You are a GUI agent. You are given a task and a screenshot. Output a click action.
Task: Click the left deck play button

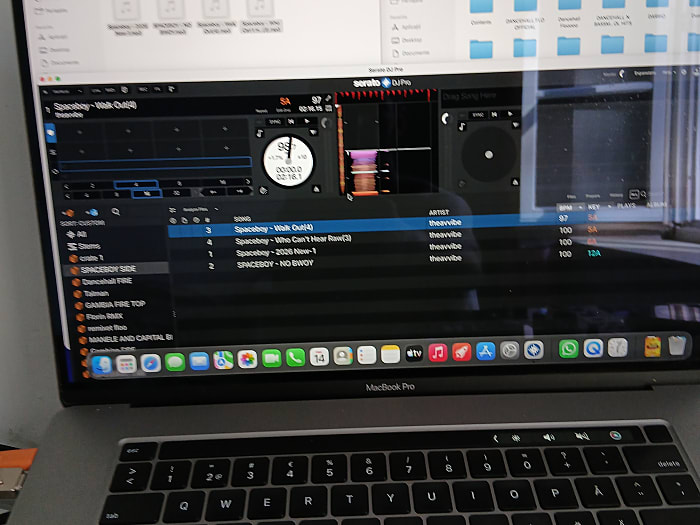pyautogui.click(x=307, y=121)
